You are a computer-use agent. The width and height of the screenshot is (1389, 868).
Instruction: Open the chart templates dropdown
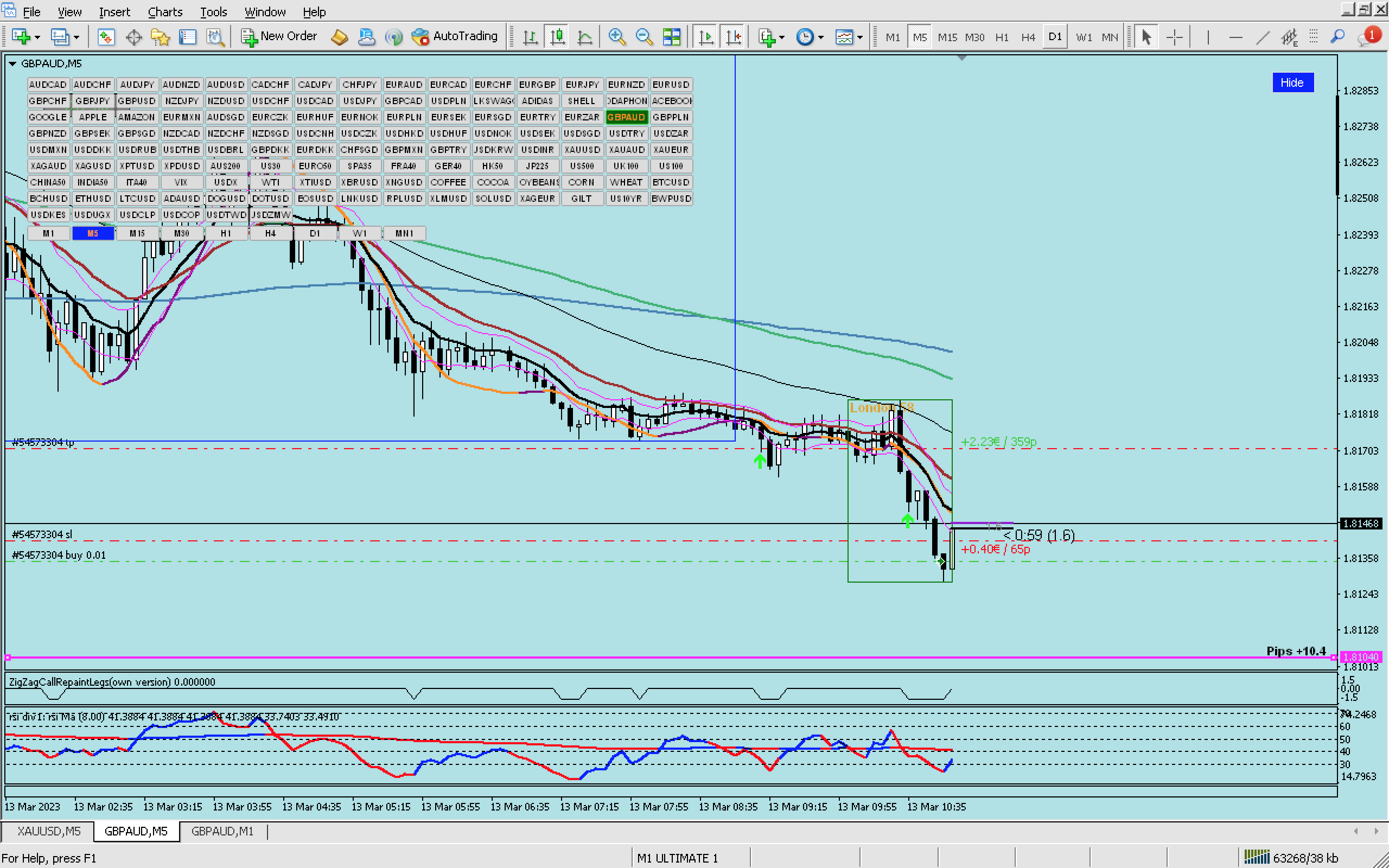click(x=860, y=37)
